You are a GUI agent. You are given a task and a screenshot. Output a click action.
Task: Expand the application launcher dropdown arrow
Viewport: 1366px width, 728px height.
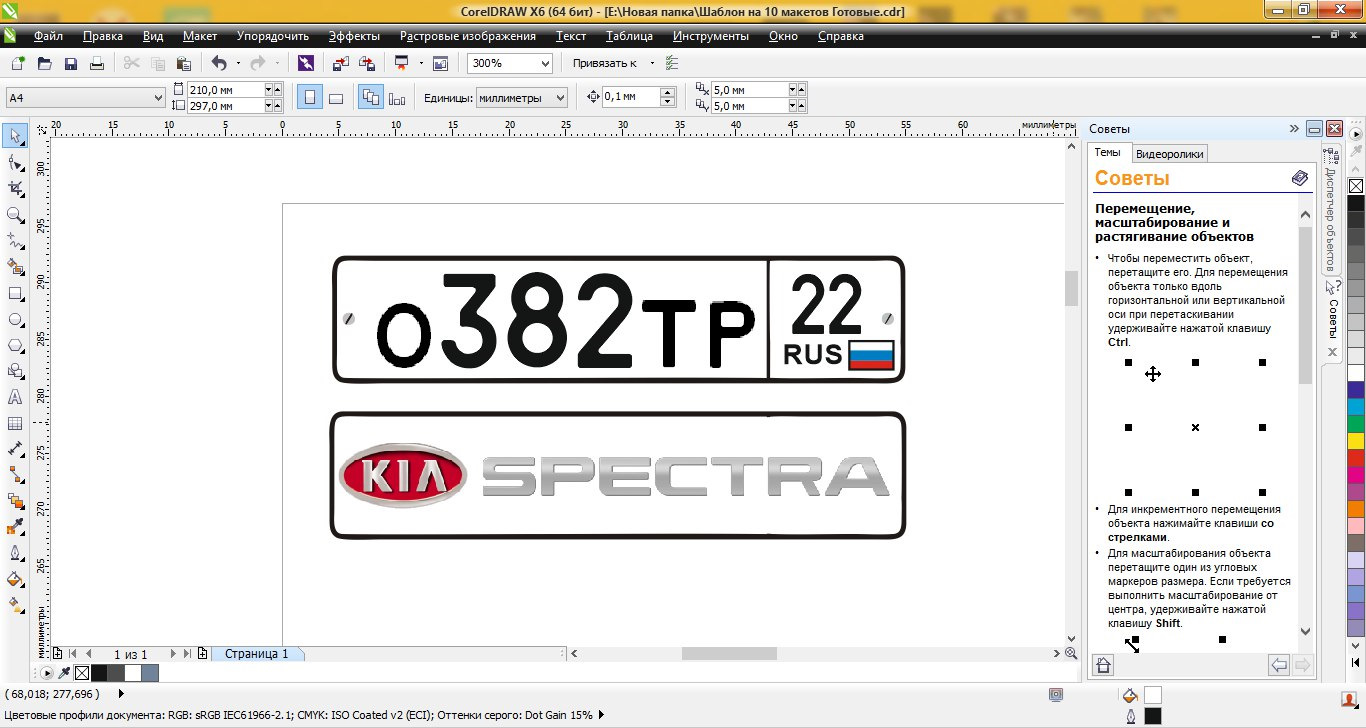tap(421, 63)
